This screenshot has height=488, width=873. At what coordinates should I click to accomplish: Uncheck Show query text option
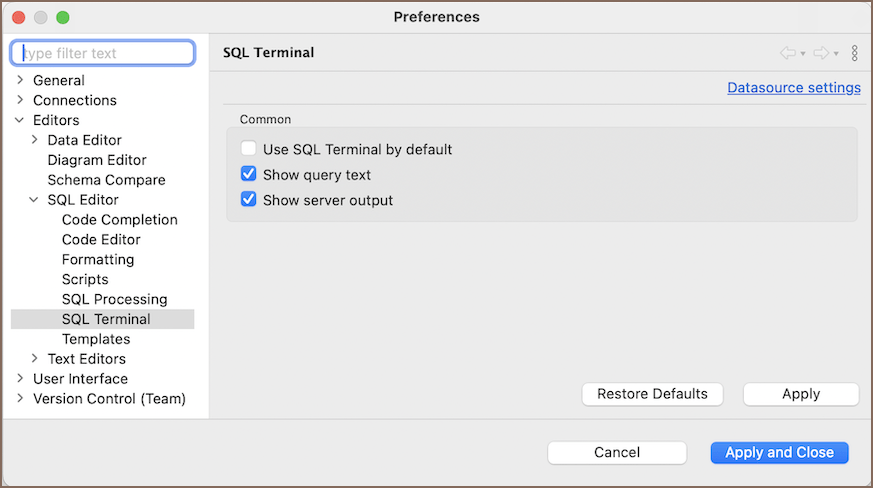pos(249,174)
